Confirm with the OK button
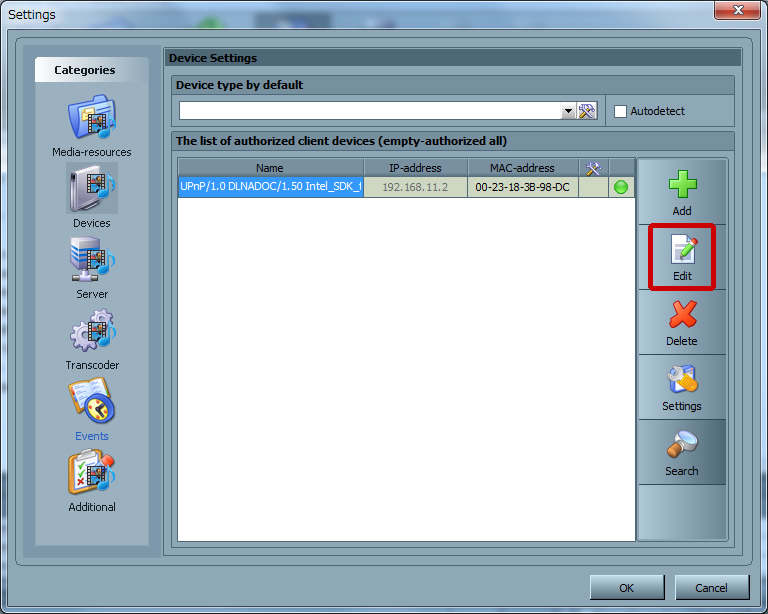 coord(627,588)
